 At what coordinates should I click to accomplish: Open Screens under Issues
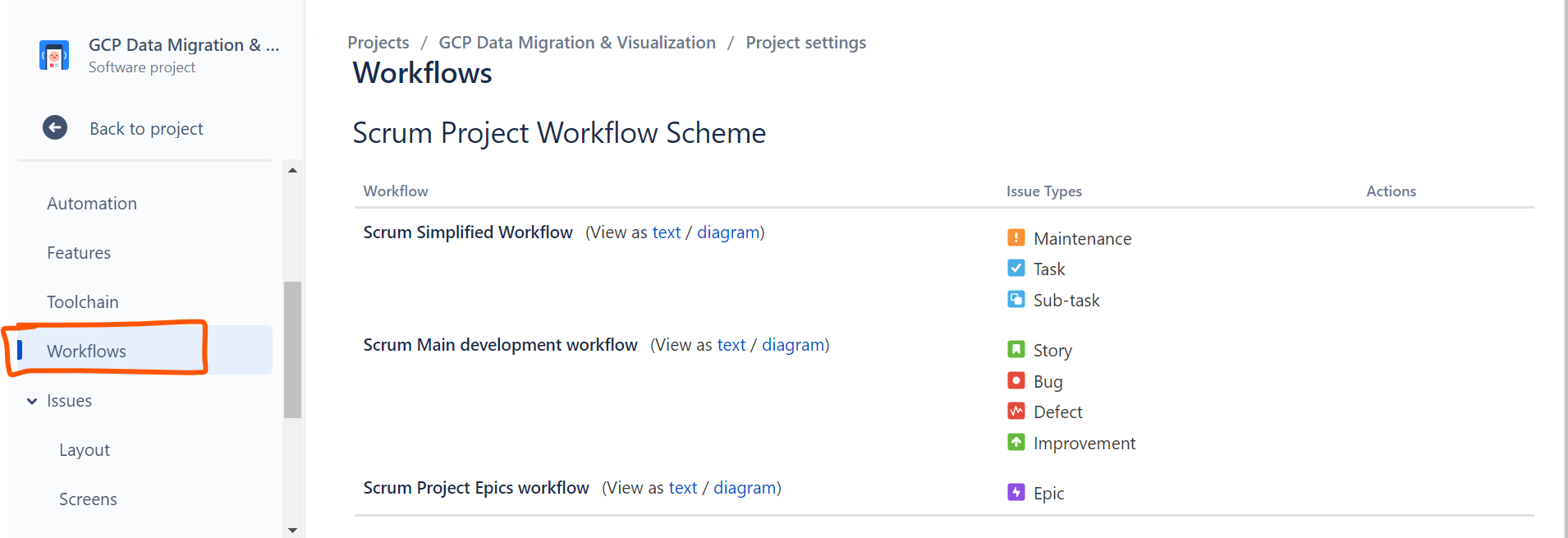[88, 499]
